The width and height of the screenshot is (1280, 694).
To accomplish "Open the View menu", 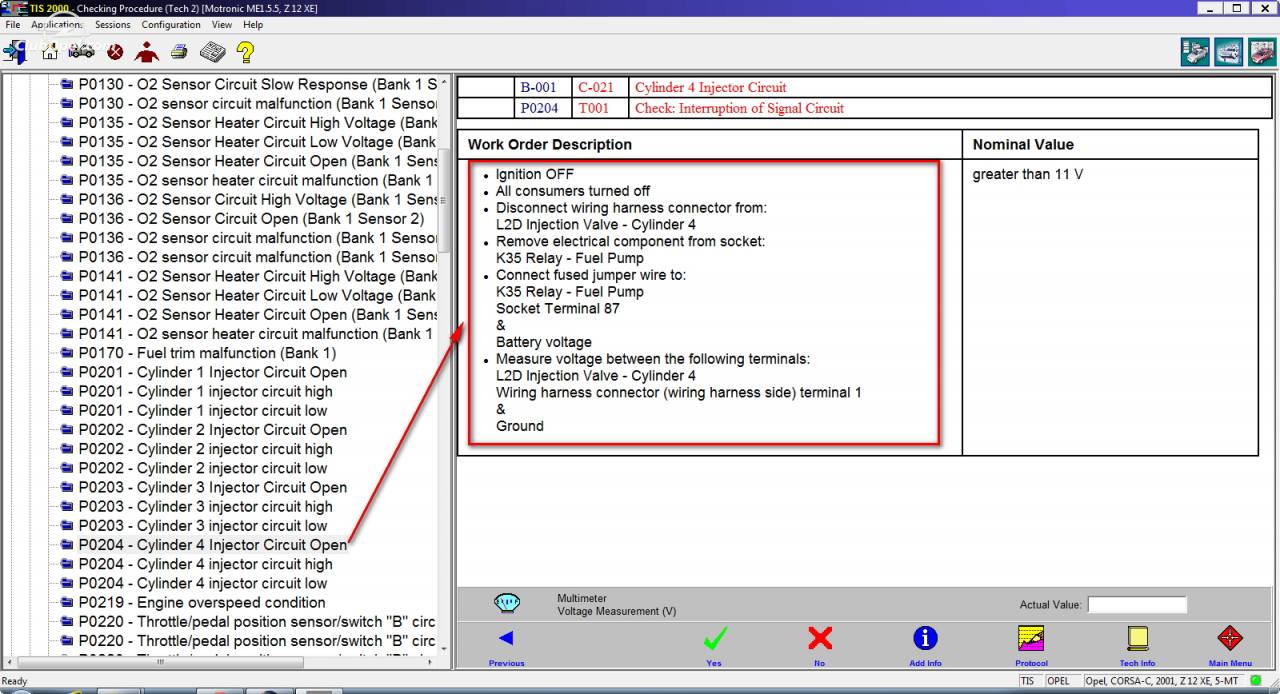I will [222, 24].
